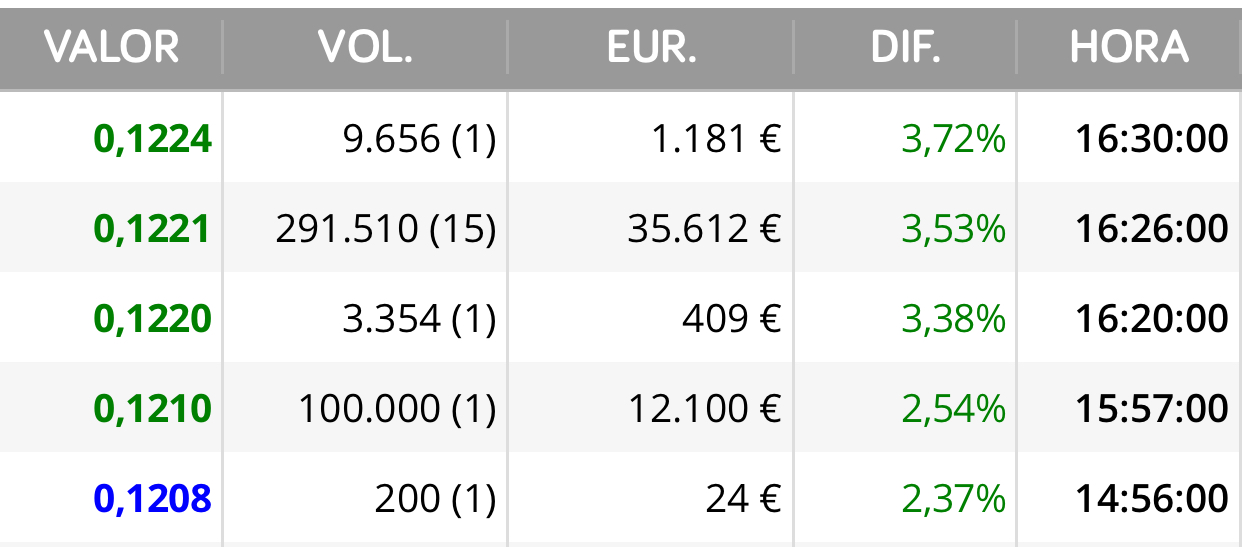Select the 0,1210 price value
Image resolution: width=1242 pixels, height=547 pixels.
(153, 409)
